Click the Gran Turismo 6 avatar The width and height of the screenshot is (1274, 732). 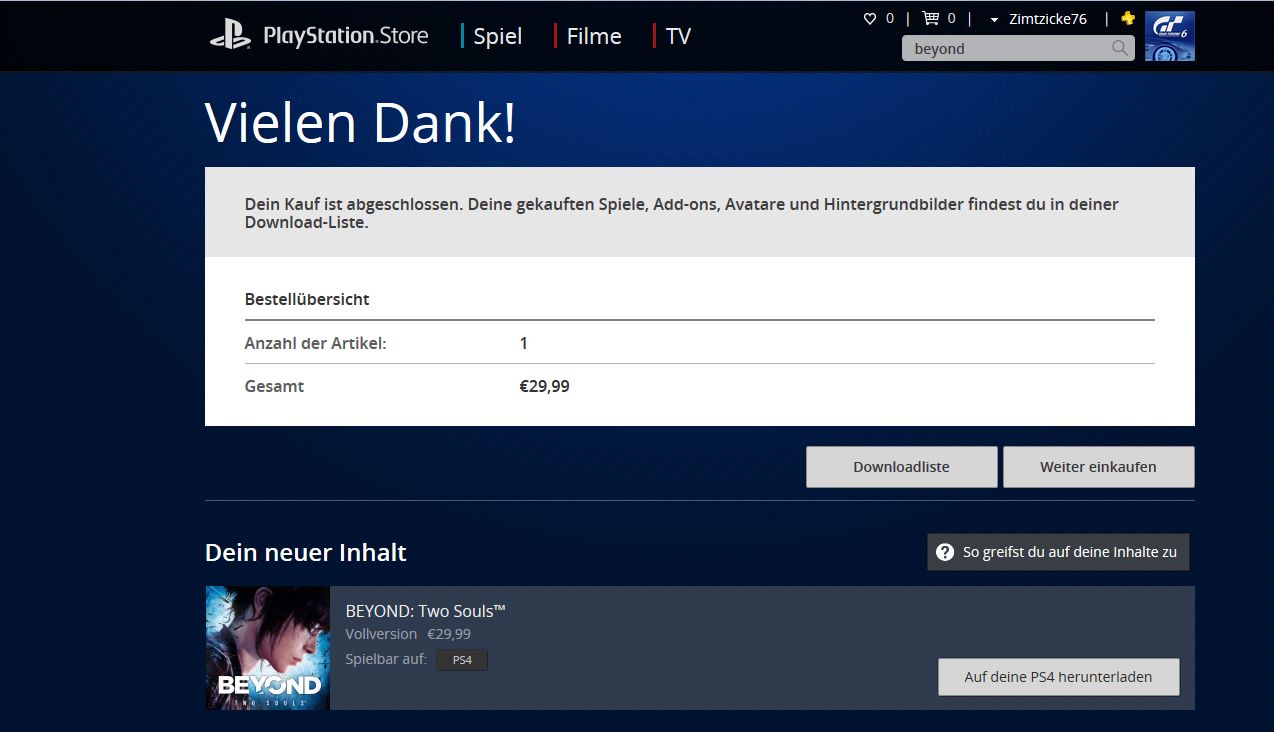[1169, 36]
